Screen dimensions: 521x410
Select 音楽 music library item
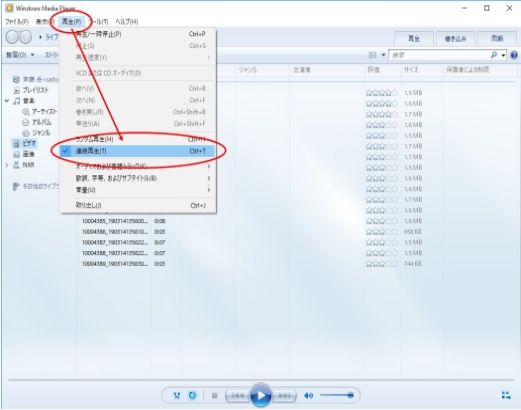coord(24,101)
